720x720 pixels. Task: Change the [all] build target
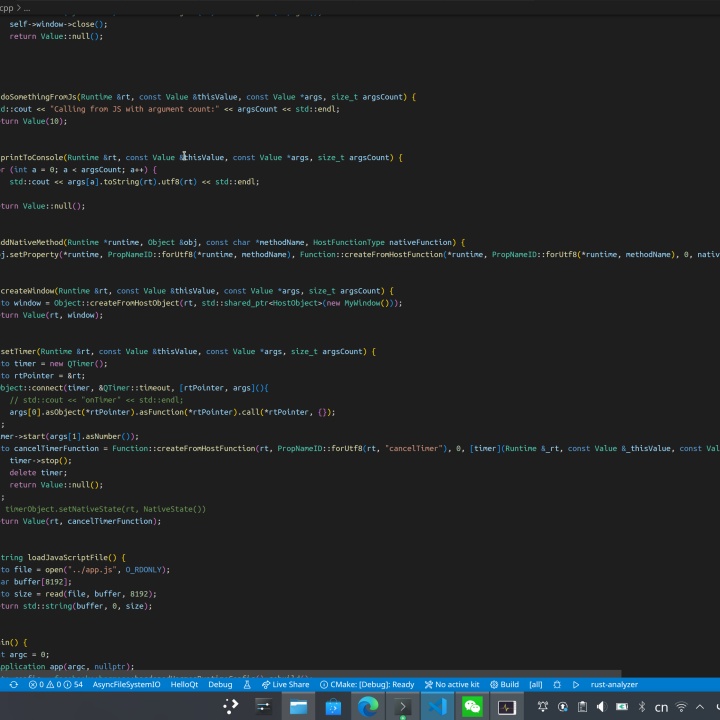tap(535, 684)
